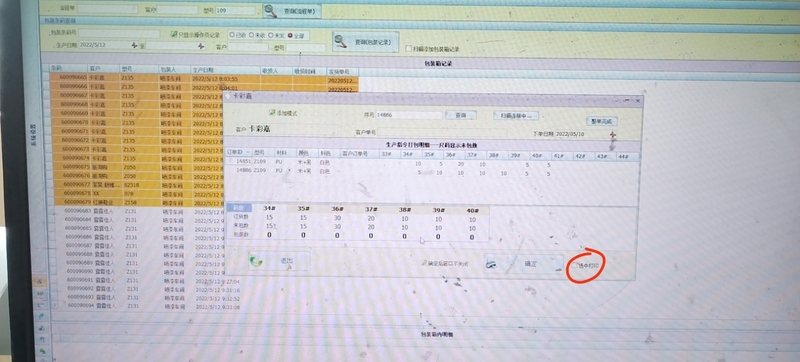Viewport: 800px width, 362px height.
Task: Open the date picker icon next to 生产日期 2022/5/12
Action: 135,45
